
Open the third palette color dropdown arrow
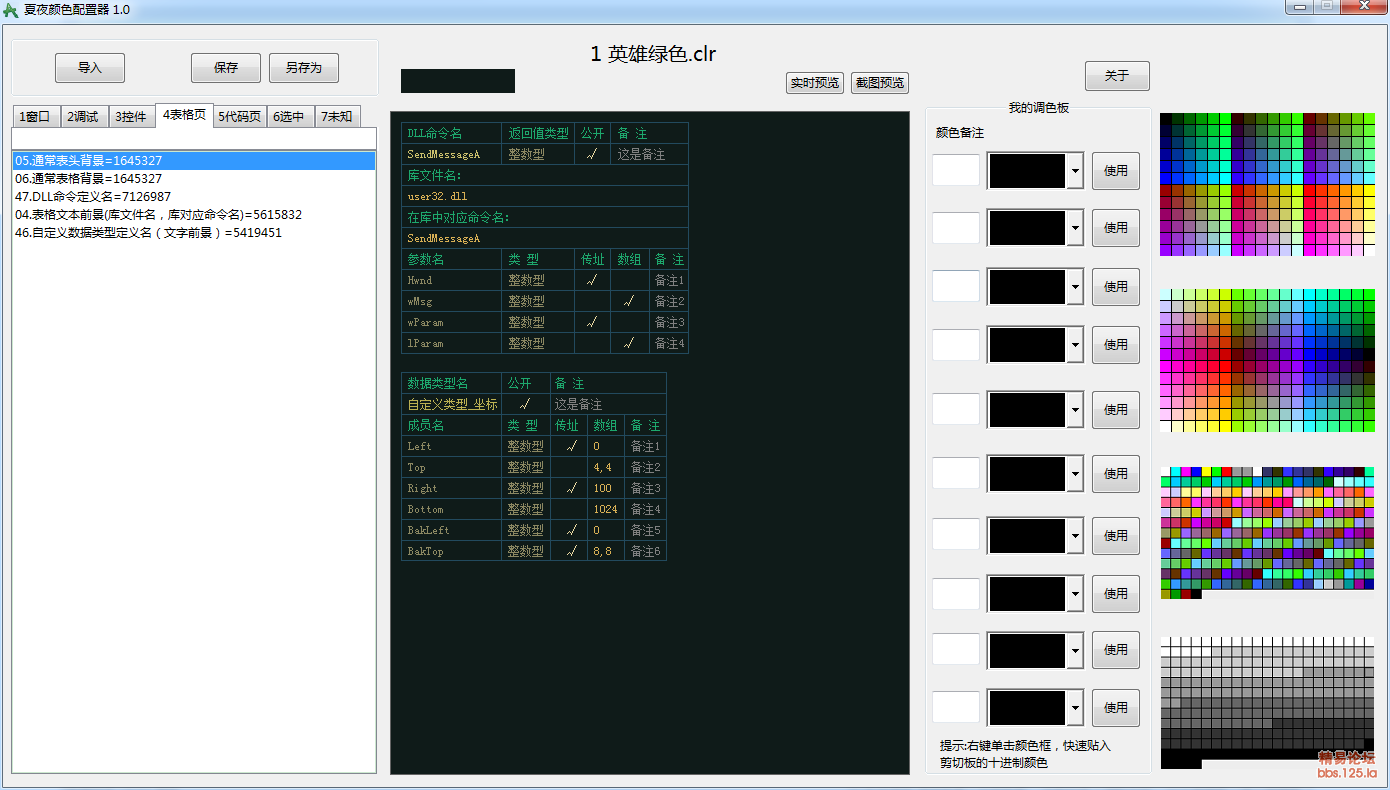click(x=1075, y=287)
